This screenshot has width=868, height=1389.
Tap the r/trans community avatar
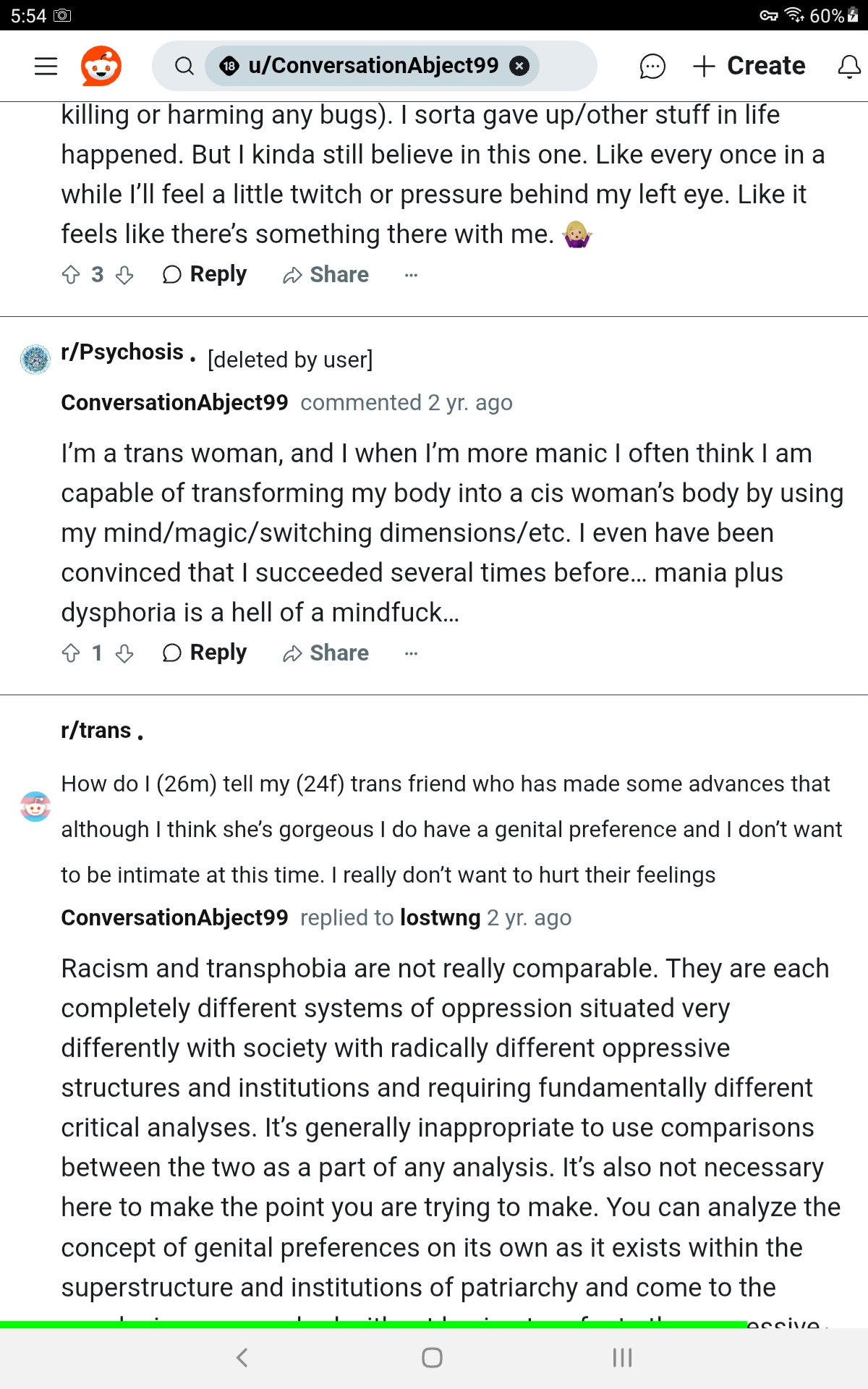pyautogui.click(x=35, y=806)
